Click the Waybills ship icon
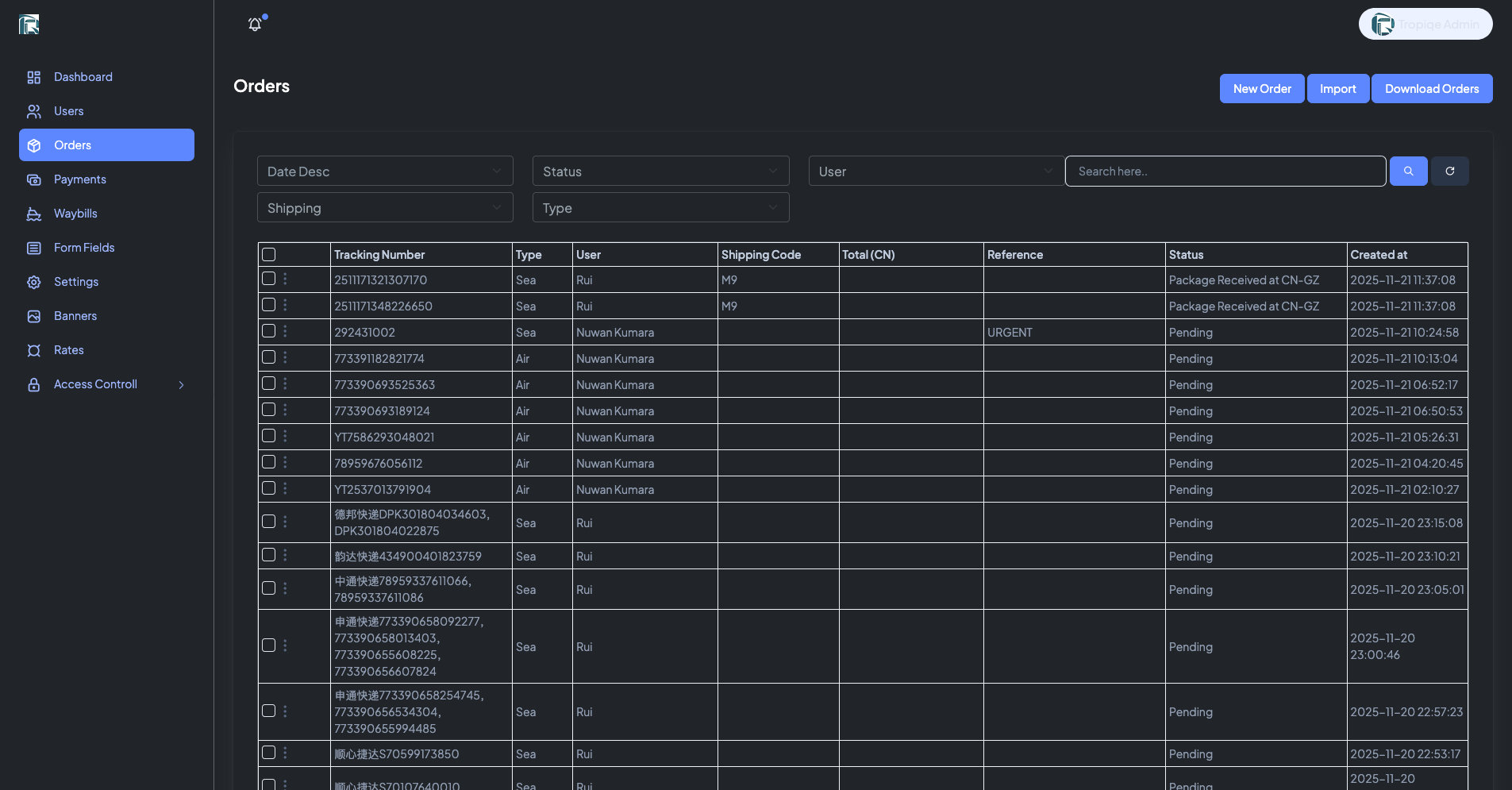 click(x=33, y=214)
